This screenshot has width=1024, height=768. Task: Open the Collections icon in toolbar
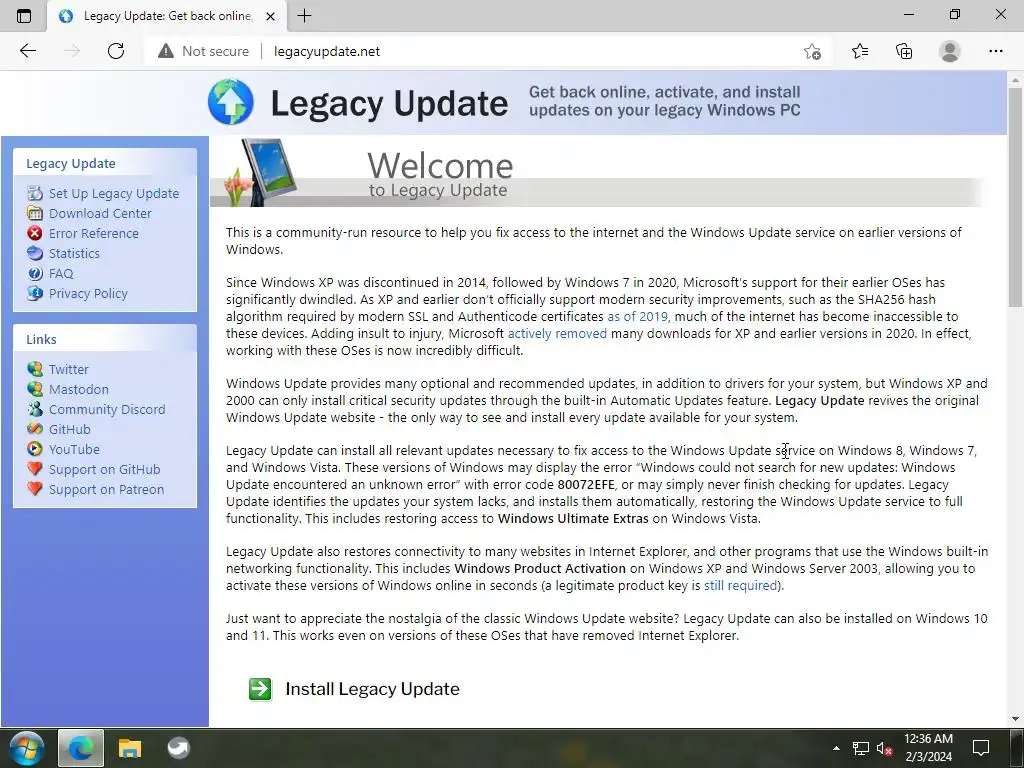click(x=904, y=51)
